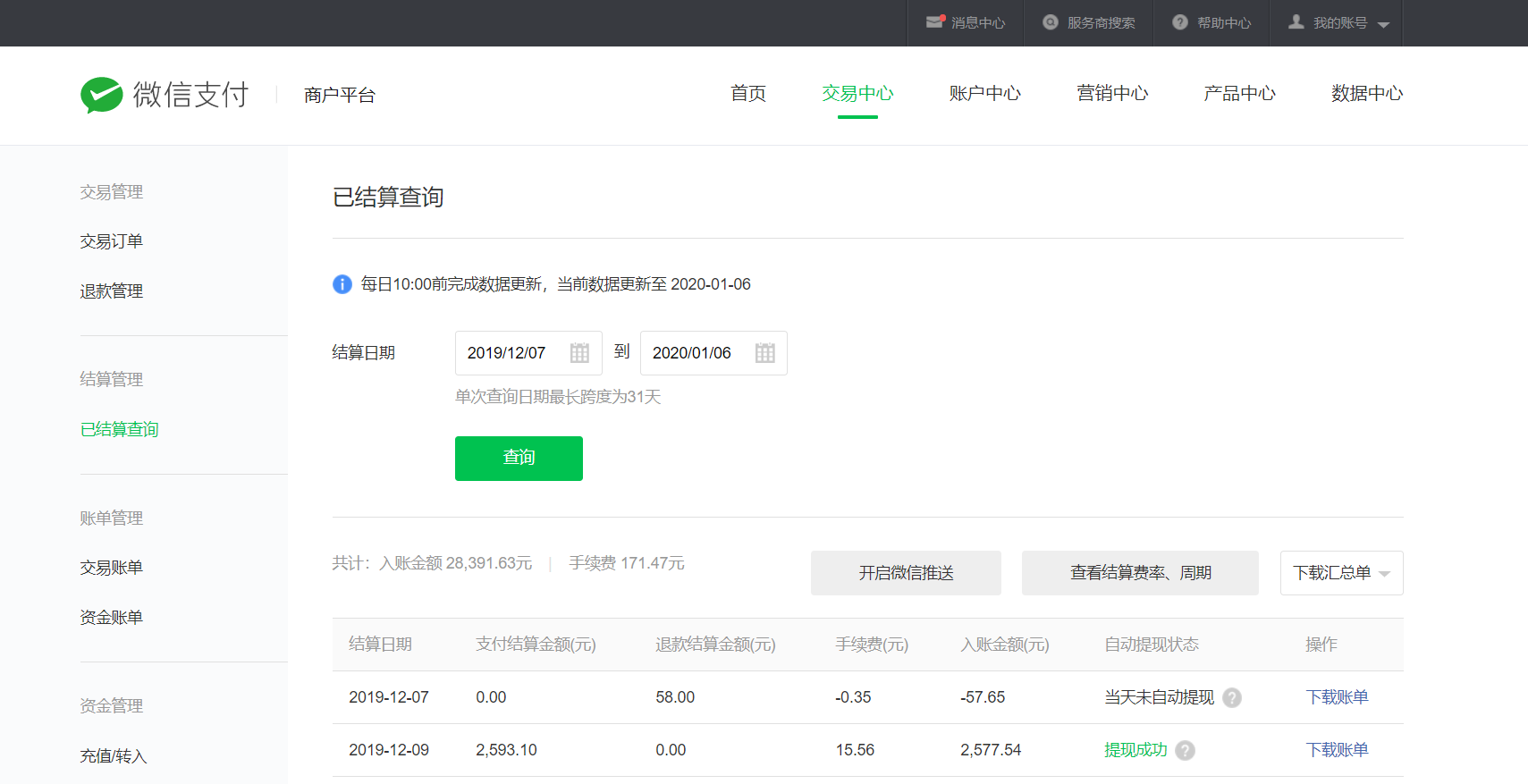Navigate to 数据中心 tab
Viewport: 1528px width, 784px height.
click(1367, 93)
